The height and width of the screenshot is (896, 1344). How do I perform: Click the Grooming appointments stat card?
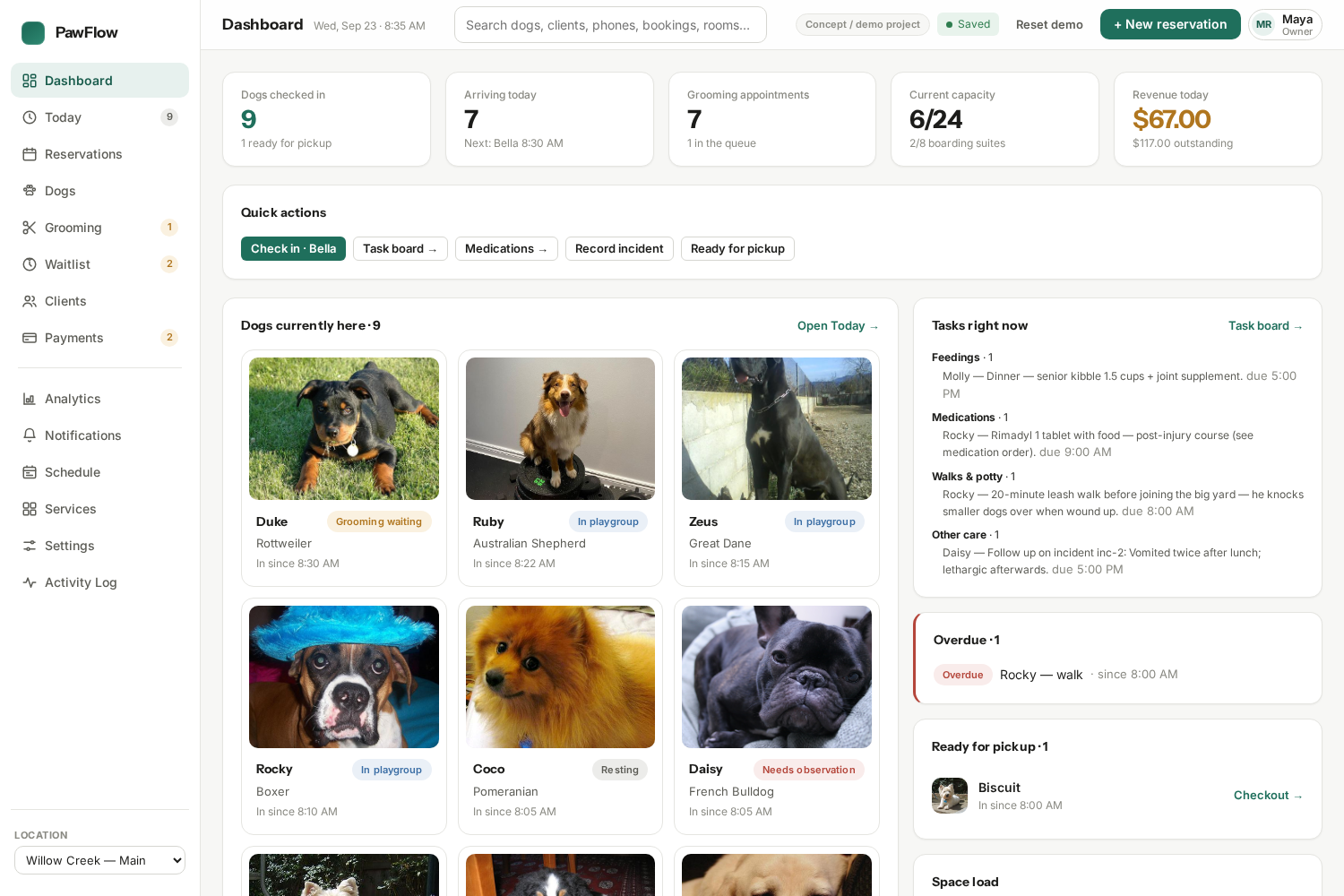coord(772,119)
